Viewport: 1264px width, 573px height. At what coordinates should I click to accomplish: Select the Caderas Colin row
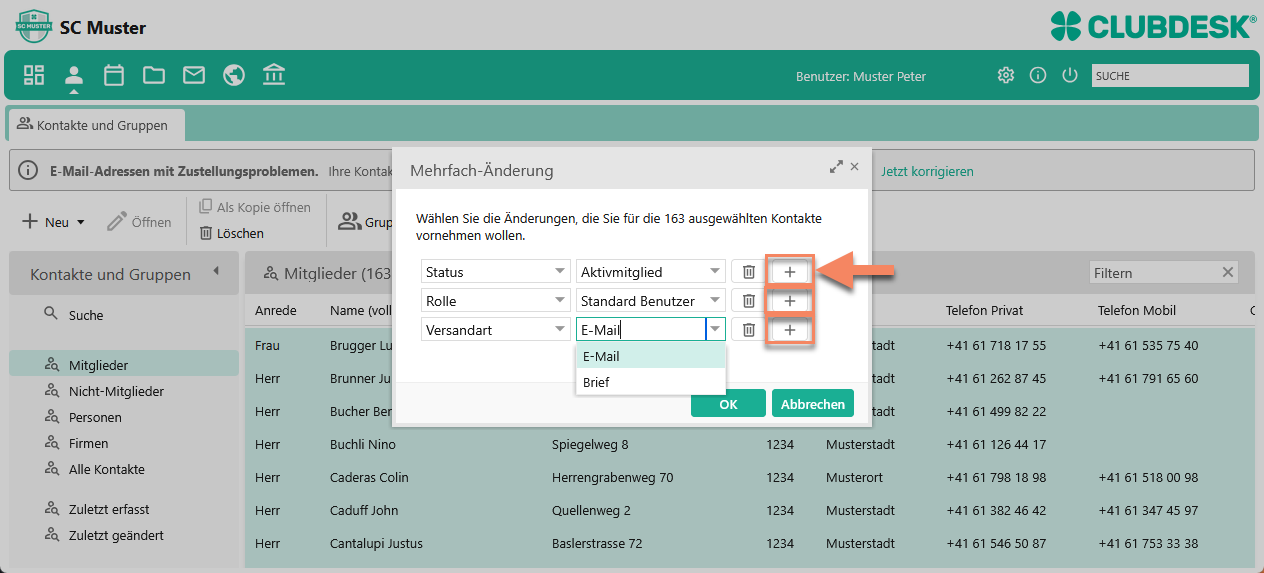750,477
